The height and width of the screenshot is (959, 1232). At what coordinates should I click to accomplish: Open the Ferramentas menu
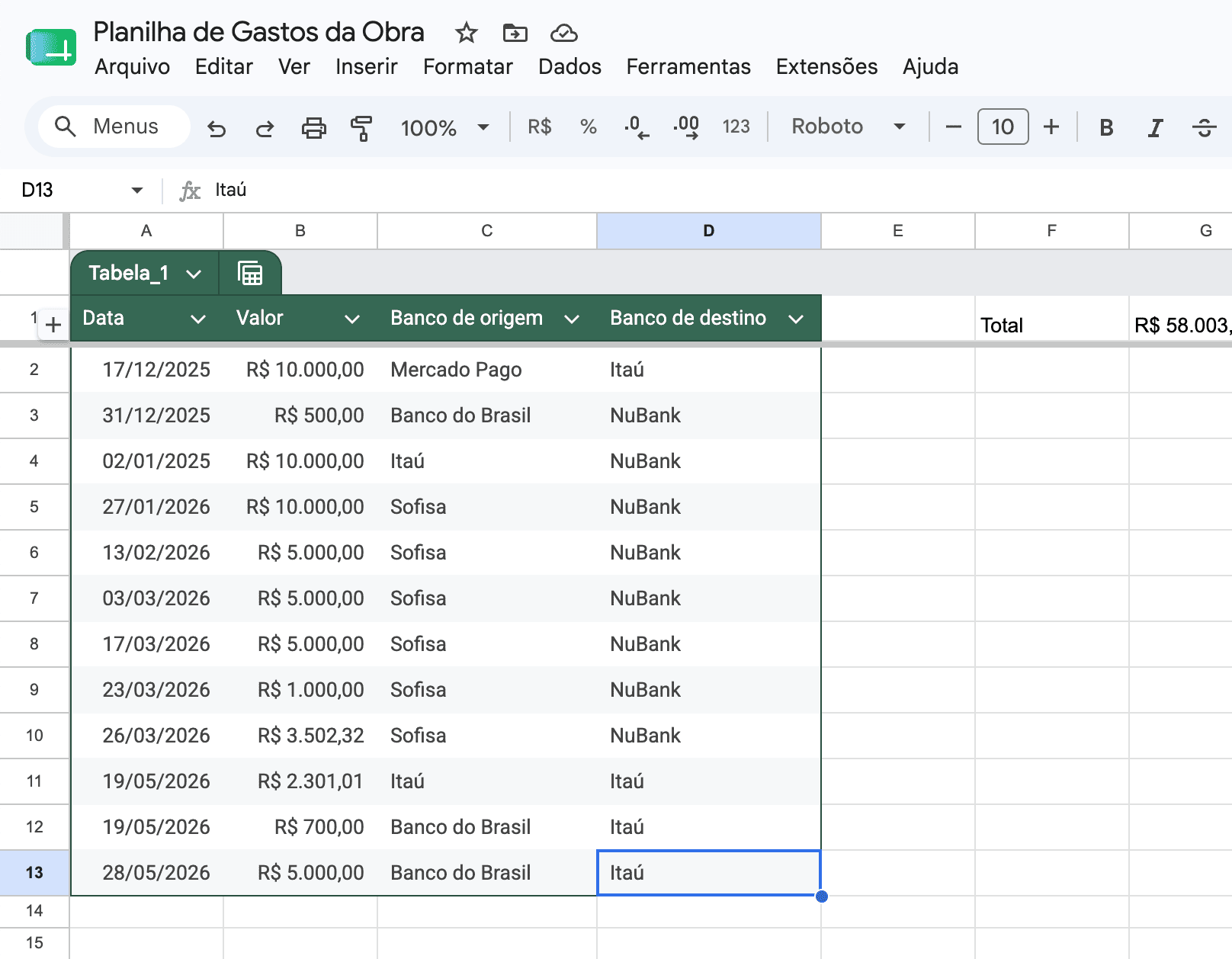(x=688, y=67)
